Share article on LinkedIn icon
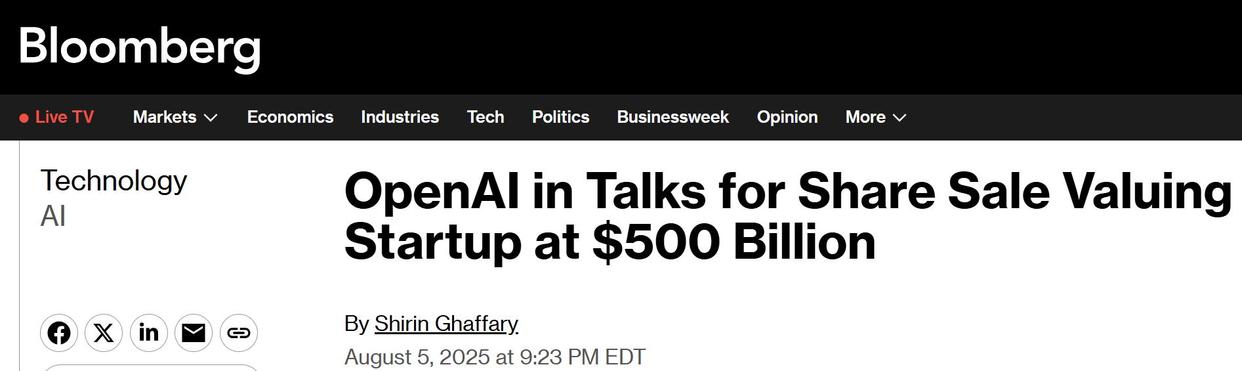 pos(149,332)
